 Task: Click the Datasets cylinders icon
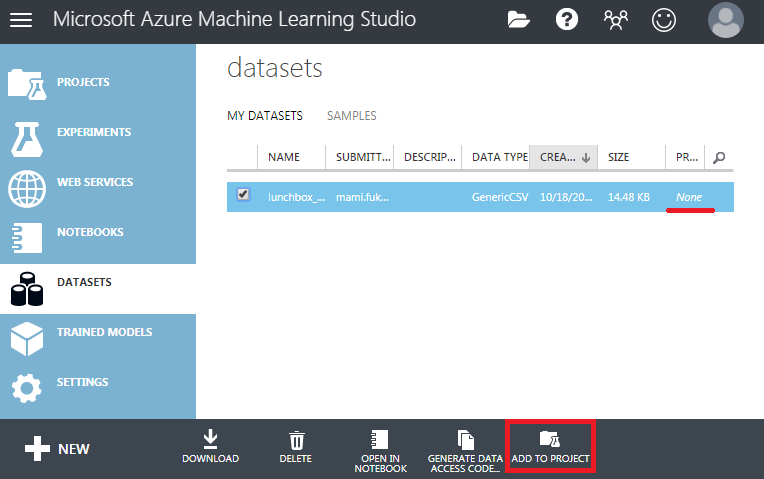[27, 289]
